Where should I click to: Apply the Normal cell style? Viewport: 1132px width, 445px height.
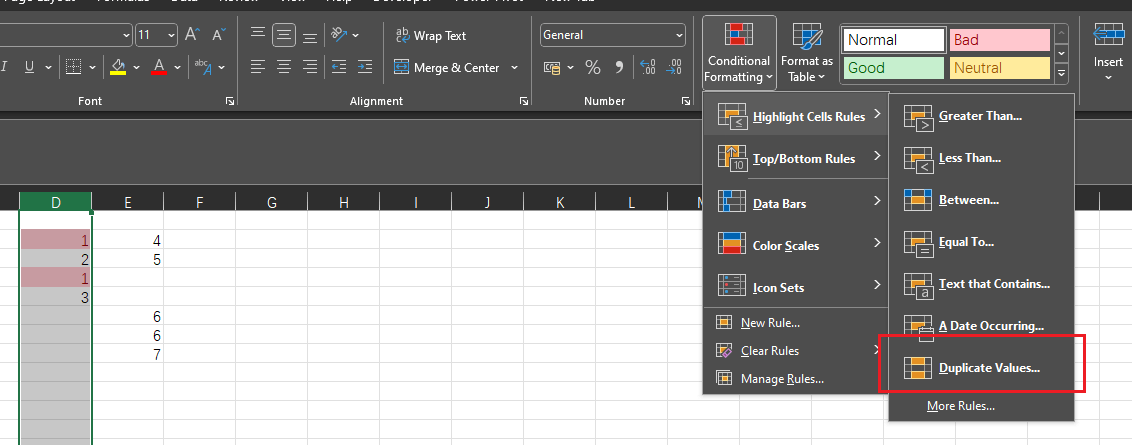pos(895,40)
